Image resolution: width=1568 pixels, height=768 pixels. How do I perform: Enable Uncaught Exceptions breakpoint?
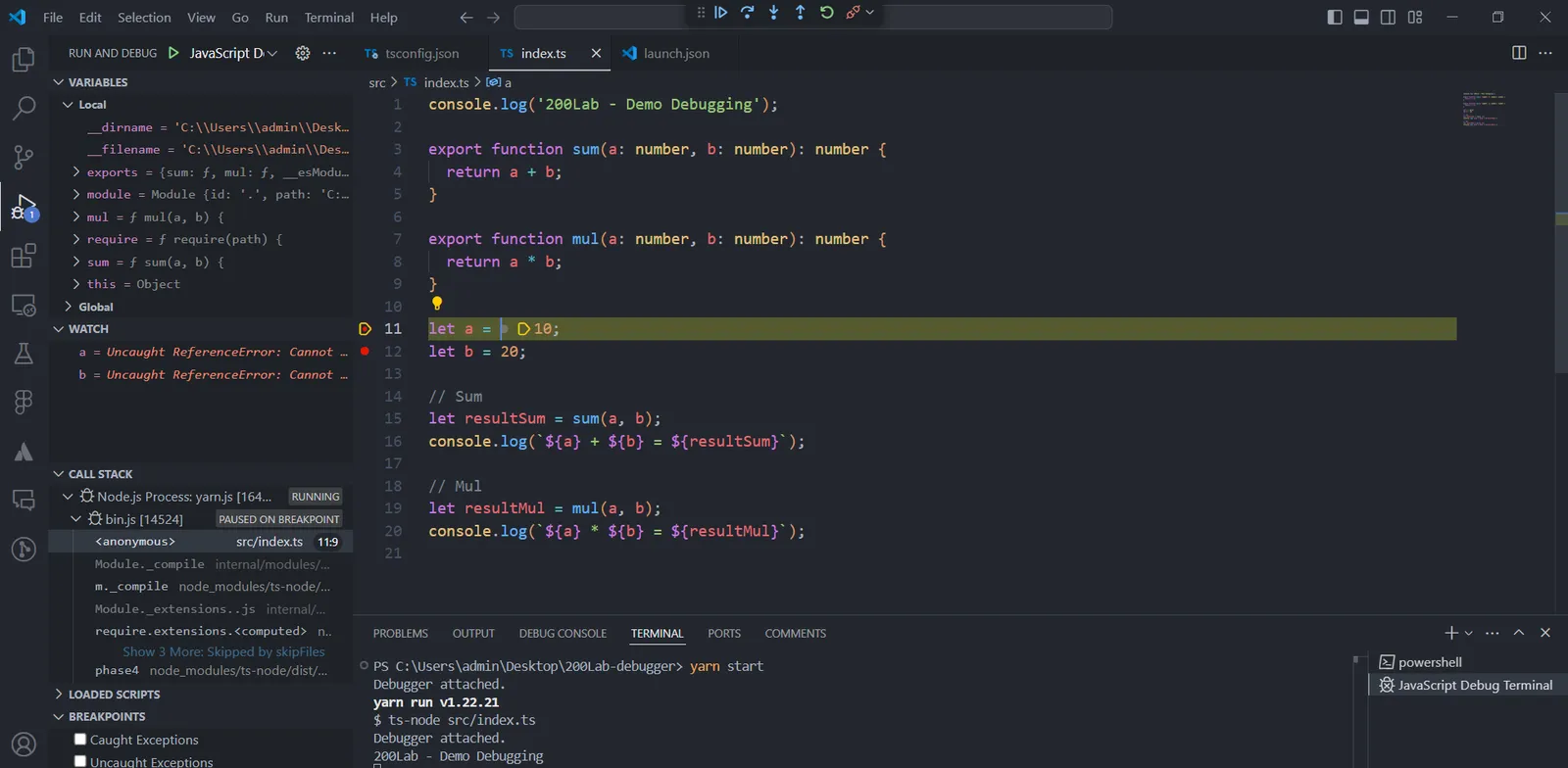[80, 761]
